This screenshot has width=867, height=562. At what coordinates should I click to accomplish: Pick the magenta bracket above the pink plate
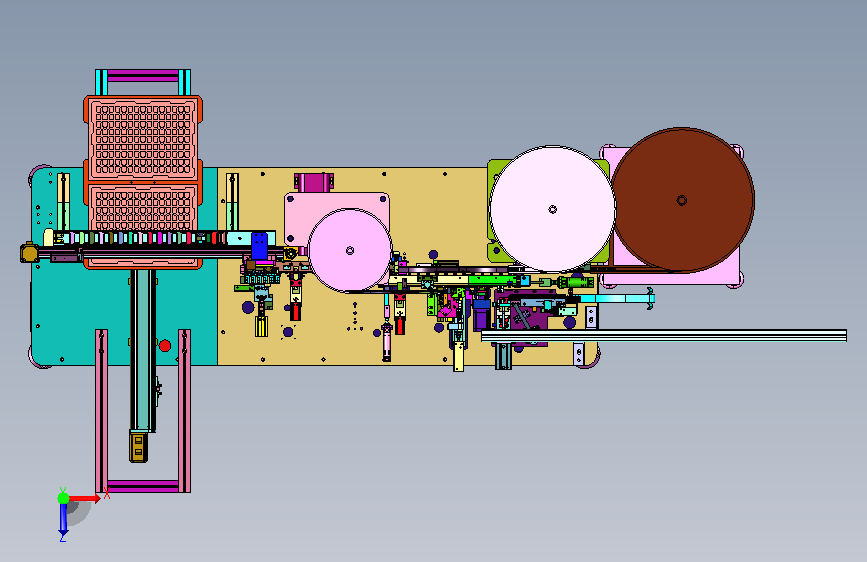(x=314, y=182)
